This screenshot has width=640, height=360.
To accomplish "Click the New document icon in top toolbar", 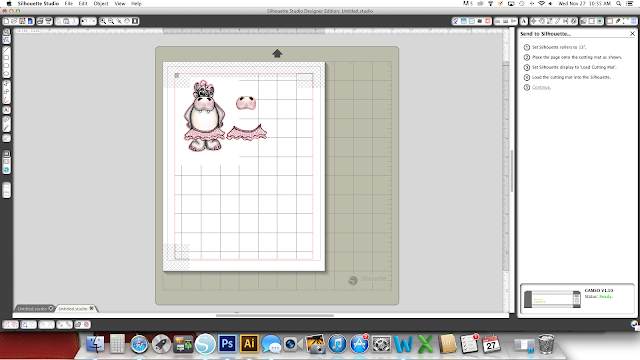I will coord(7,21).
